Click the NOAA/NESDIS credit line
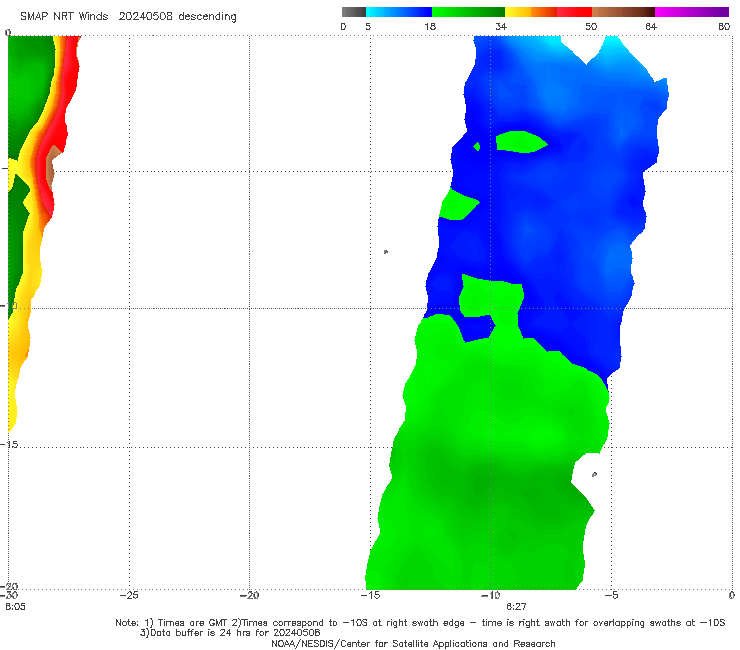The width and height of the screenshot is (740, 650). coord(413,643)
